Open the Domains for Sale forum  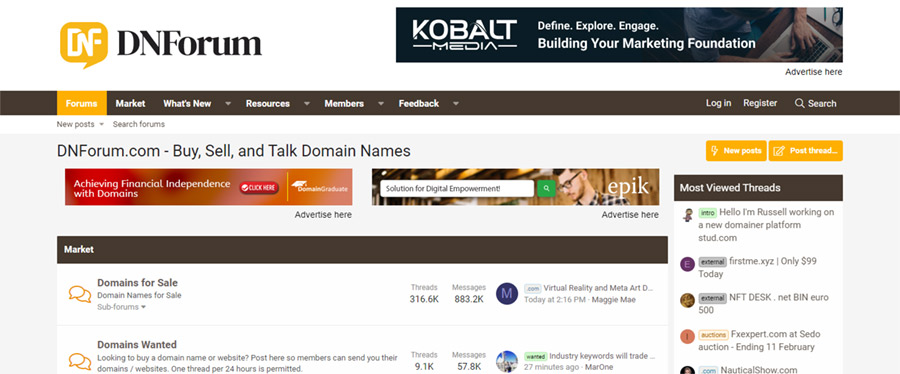pyautogui.click(x=137, y=283)
